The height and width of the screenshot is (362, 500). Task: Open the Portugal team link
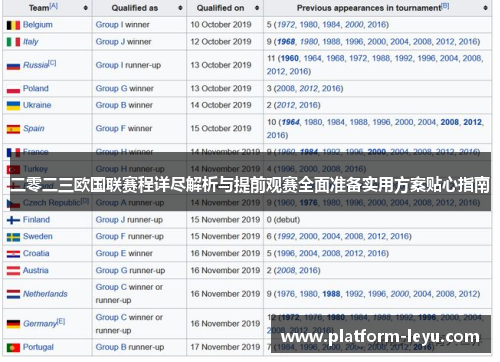(38, 347)
